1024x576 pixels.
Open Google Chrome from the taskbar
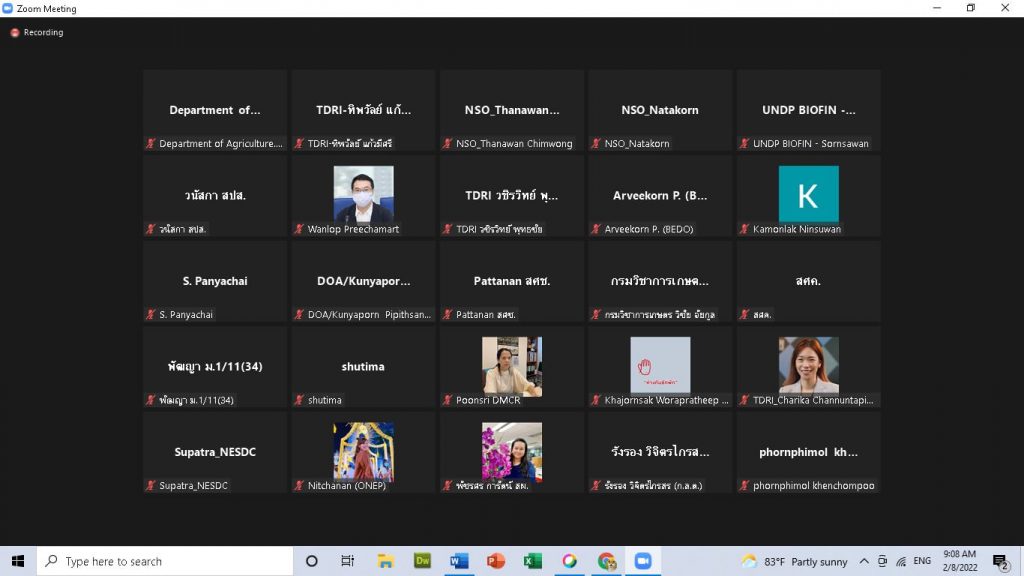coord(606,561)
